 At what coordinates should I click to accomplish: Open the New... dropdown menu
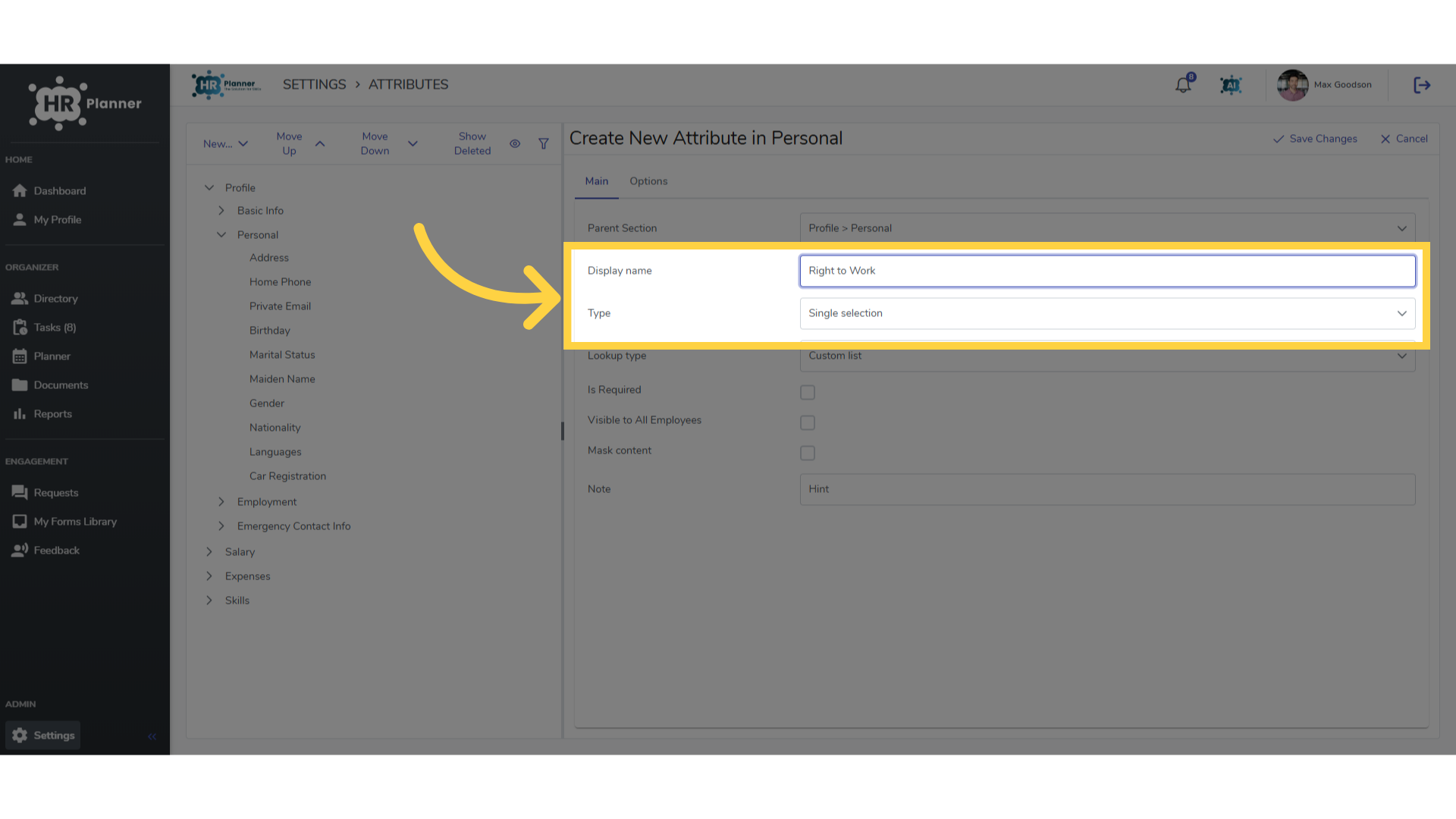[225, 143]
